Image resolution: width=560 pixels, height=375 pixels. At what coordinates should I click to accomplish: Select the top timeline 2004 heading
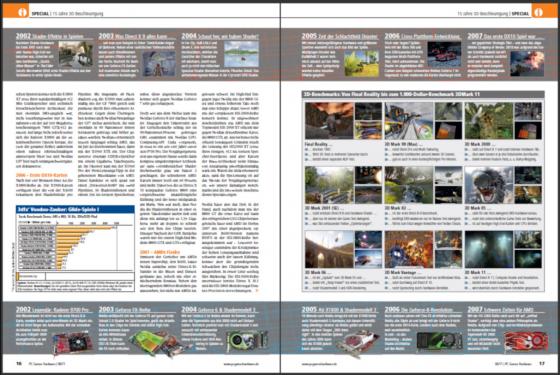pyautogui.click(x=220, y=36)
